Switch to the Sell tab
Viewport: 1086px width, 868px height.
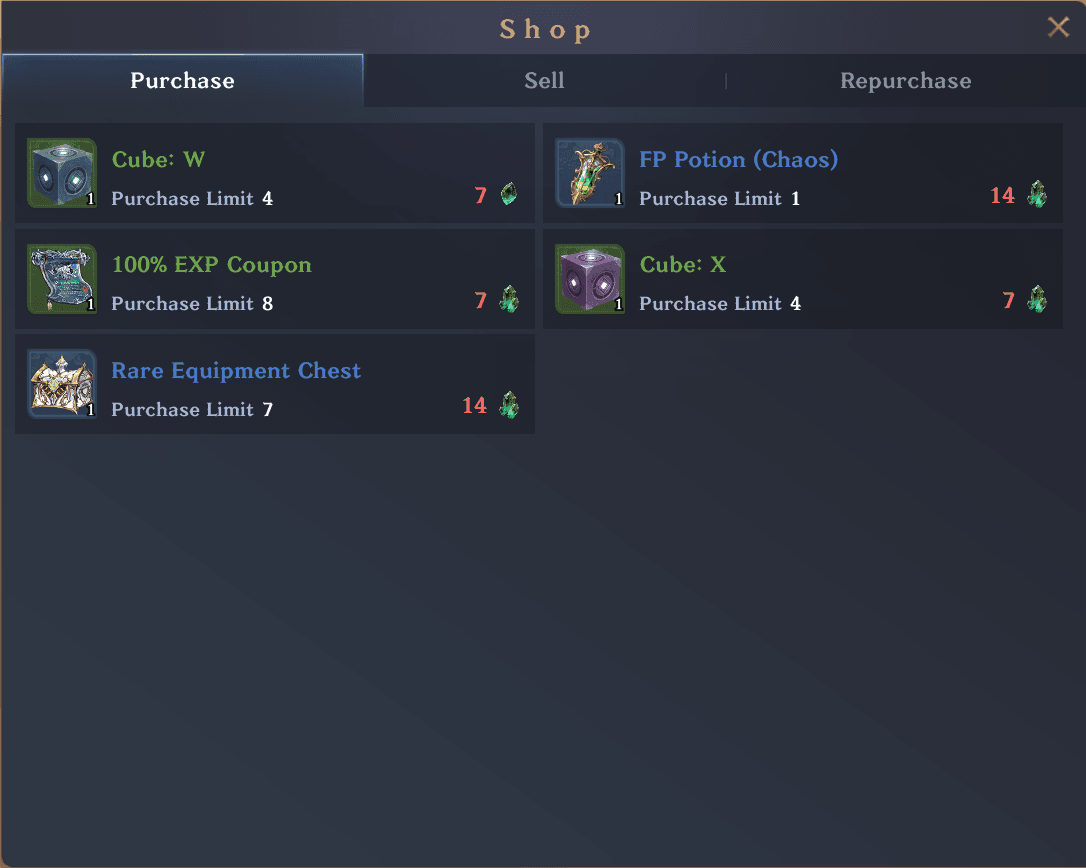click(544, 81)
